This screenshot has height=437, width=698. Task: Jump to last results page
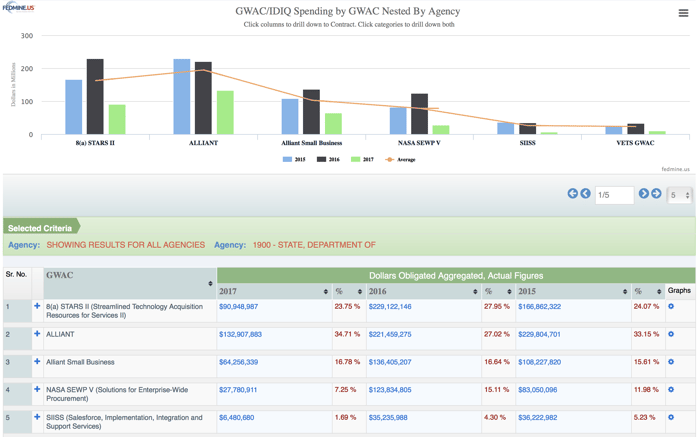coord(656,194)
